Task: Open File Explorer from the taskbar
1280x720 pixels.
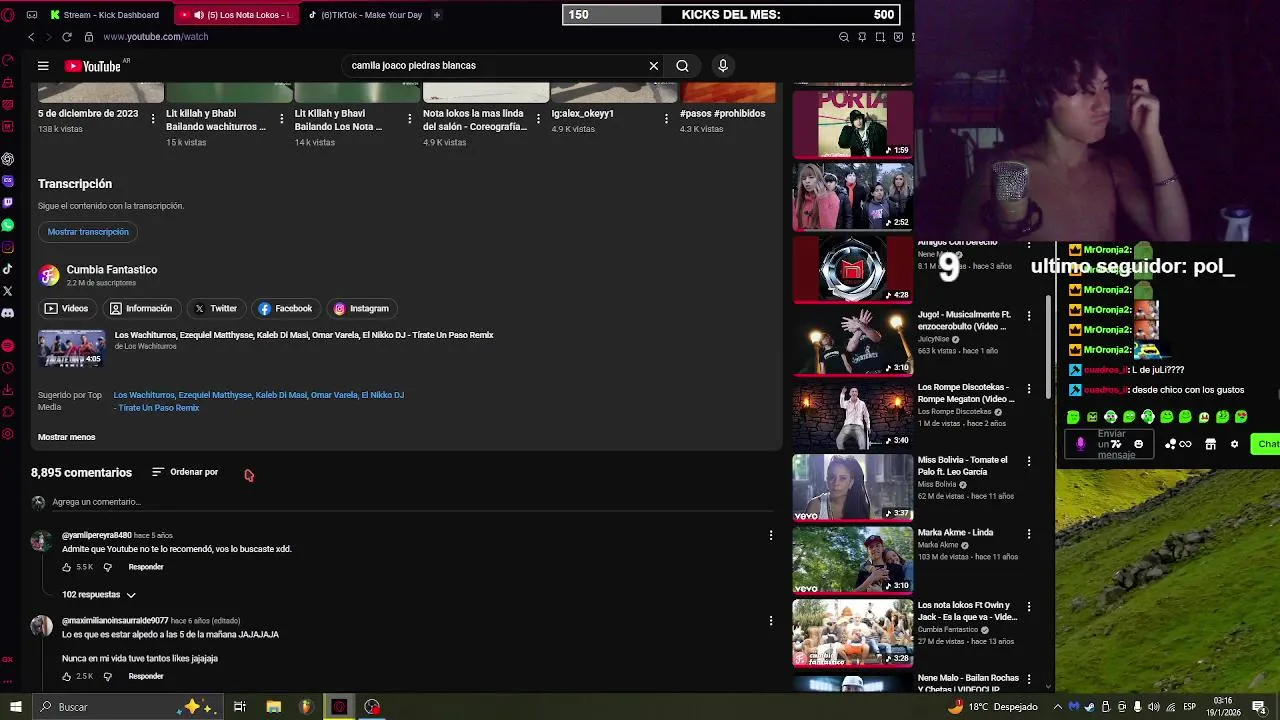Action: [274, 707]
